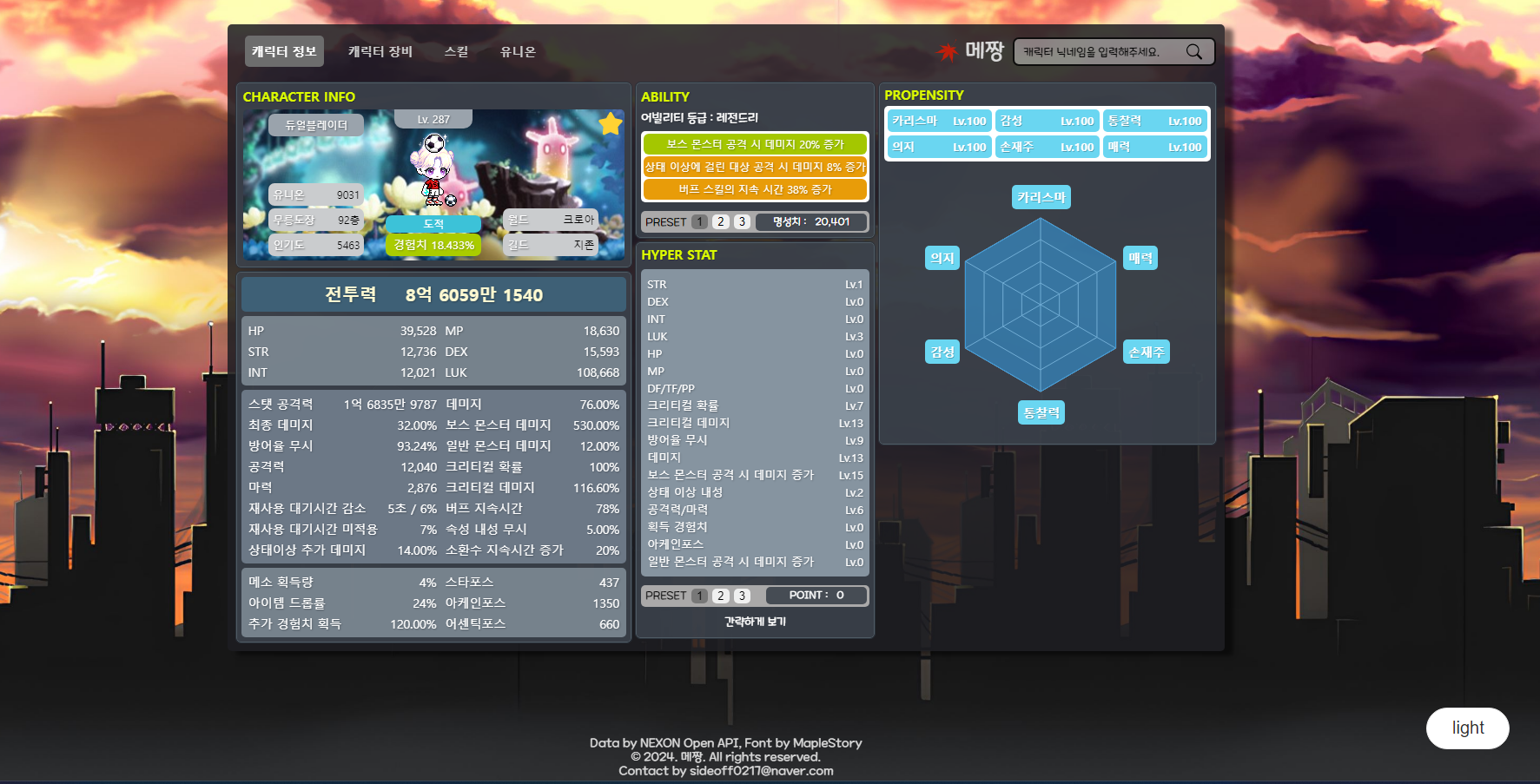This screenshot has height=784, width=1540.
Task: Switch to the 스킬 tab
Action: tap(457, 51)
